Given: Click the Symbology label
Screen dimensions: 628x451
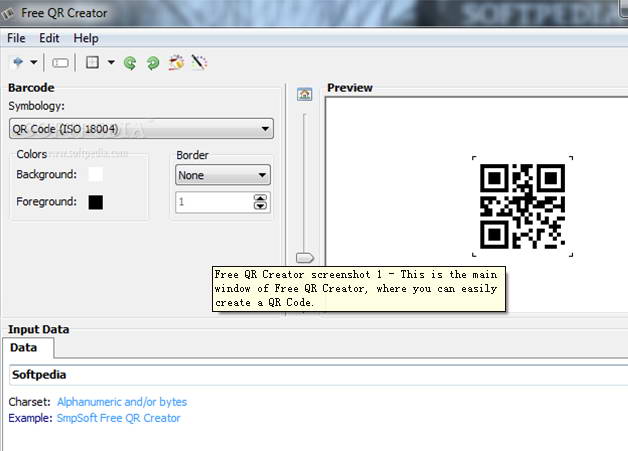Looking at the screenshot, I should click(36, 106).
